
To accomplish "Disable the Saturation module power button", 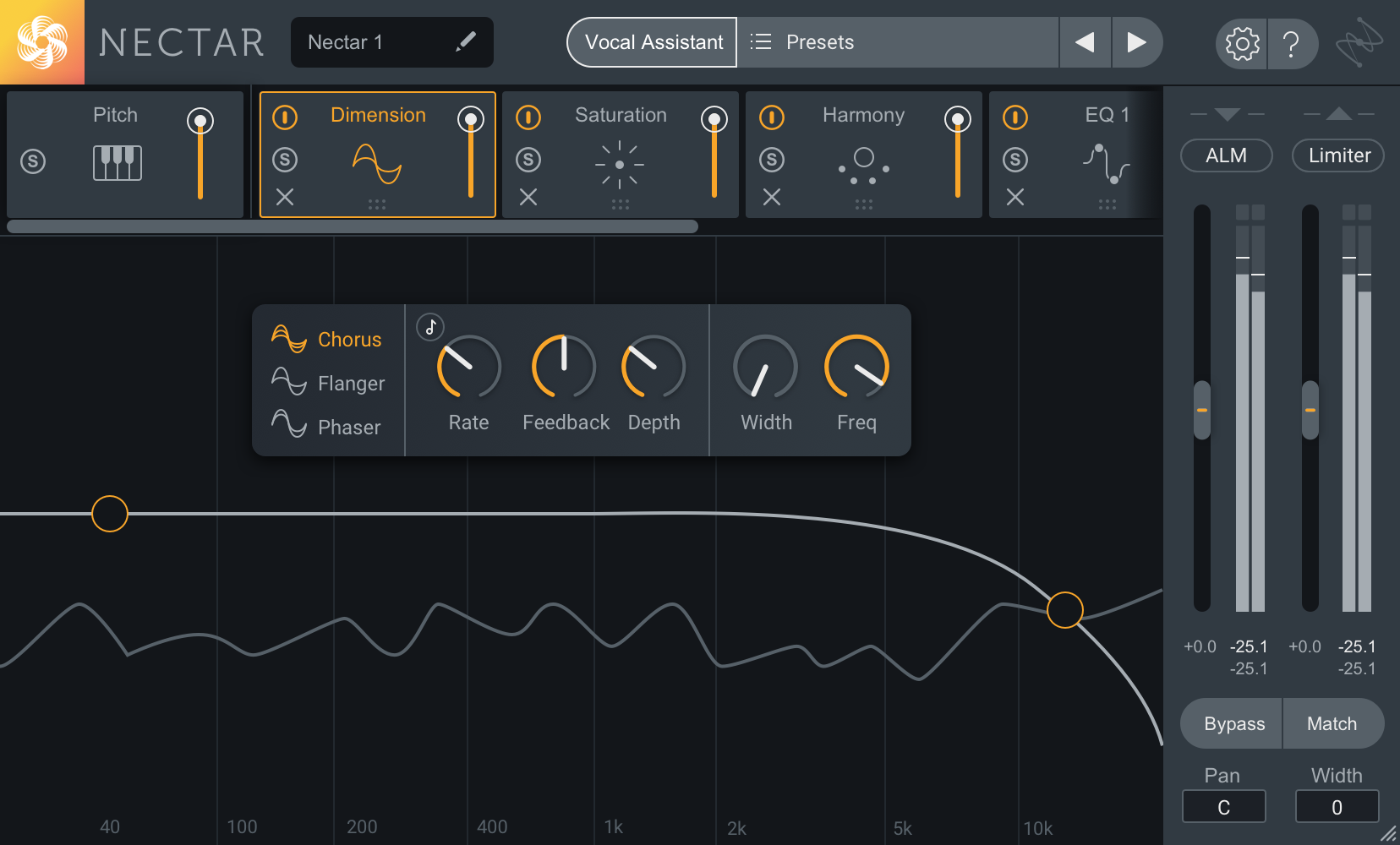I will (528, 117).
